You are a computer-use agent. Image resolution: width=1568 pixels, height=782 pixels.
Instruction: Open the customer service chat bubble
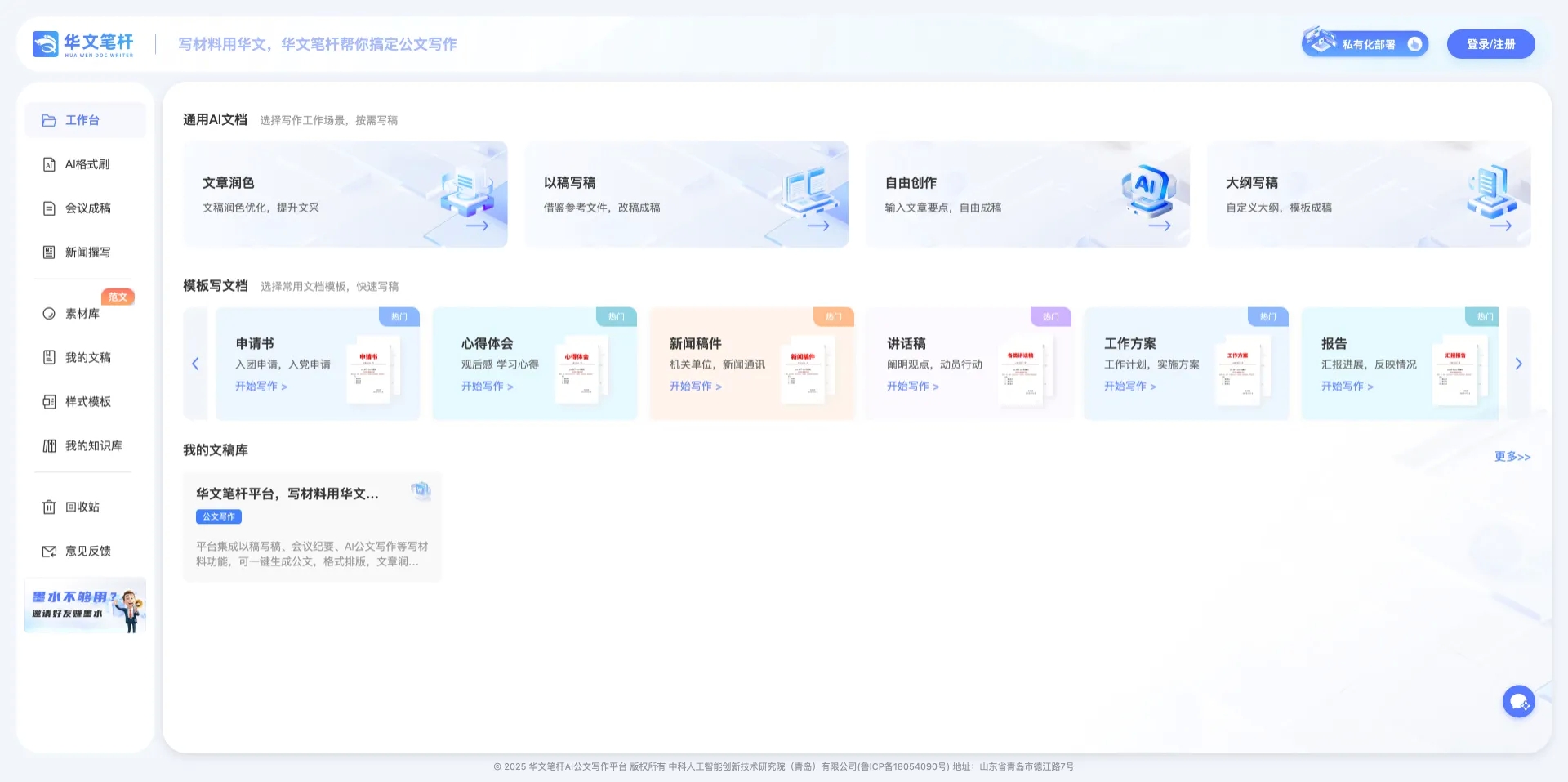[x=1518, y=700]
